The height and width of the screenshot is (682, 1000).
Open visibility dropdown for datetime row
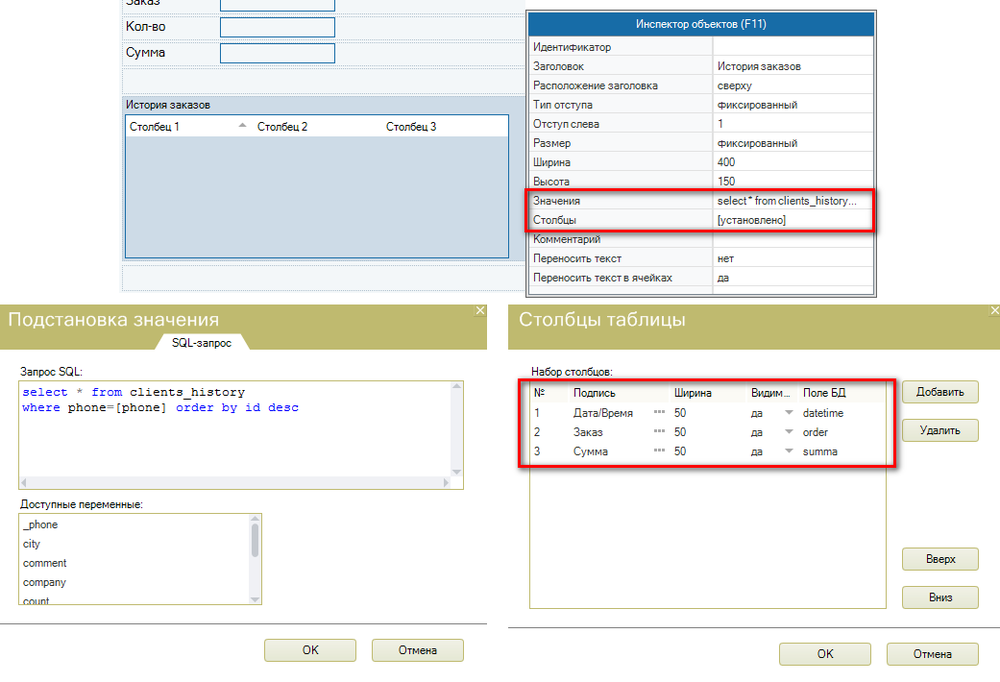(788, 413)
